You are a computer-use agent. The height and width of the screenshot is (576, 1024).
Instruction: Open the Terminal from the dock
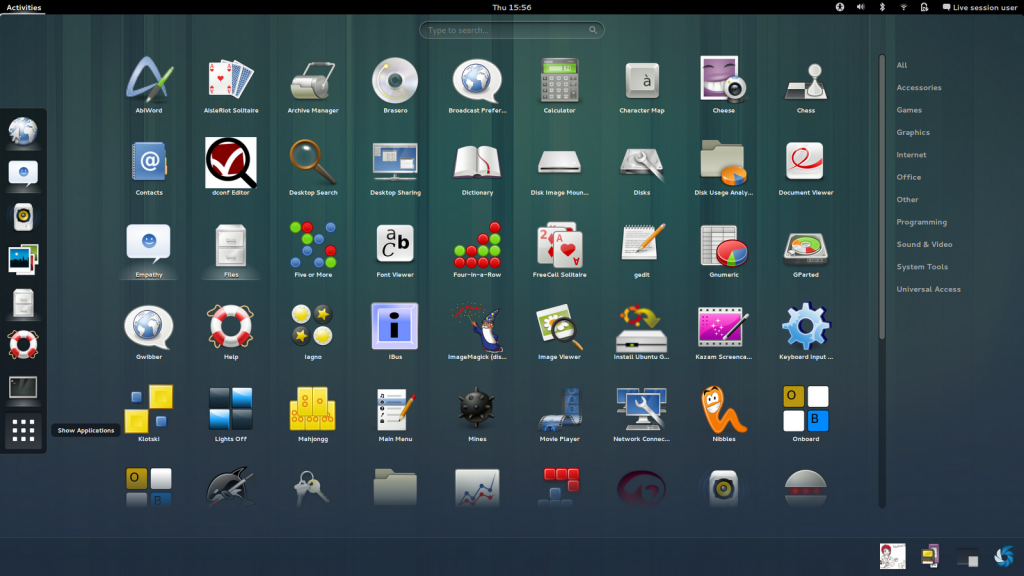tap(23, 387)
